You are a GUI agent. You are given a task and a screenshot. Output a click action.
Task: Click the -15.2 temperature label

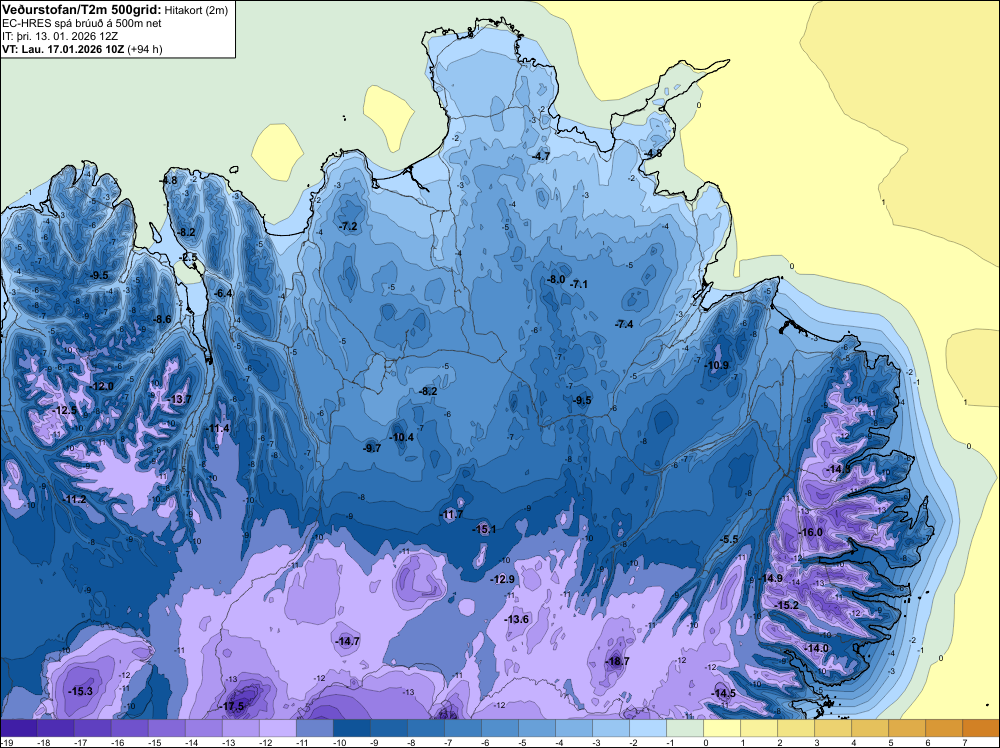(x=786, y=605)
